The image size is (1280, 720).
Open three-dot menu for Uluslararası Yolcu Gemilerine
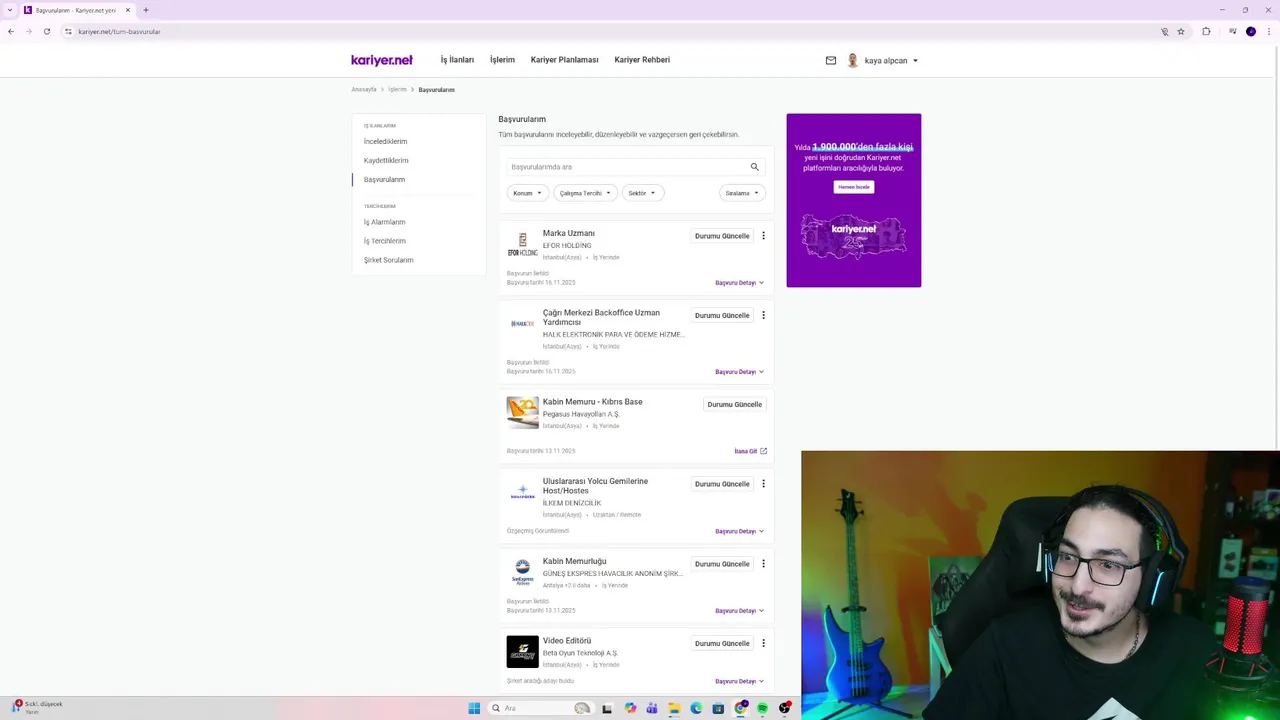click(763, 484)
